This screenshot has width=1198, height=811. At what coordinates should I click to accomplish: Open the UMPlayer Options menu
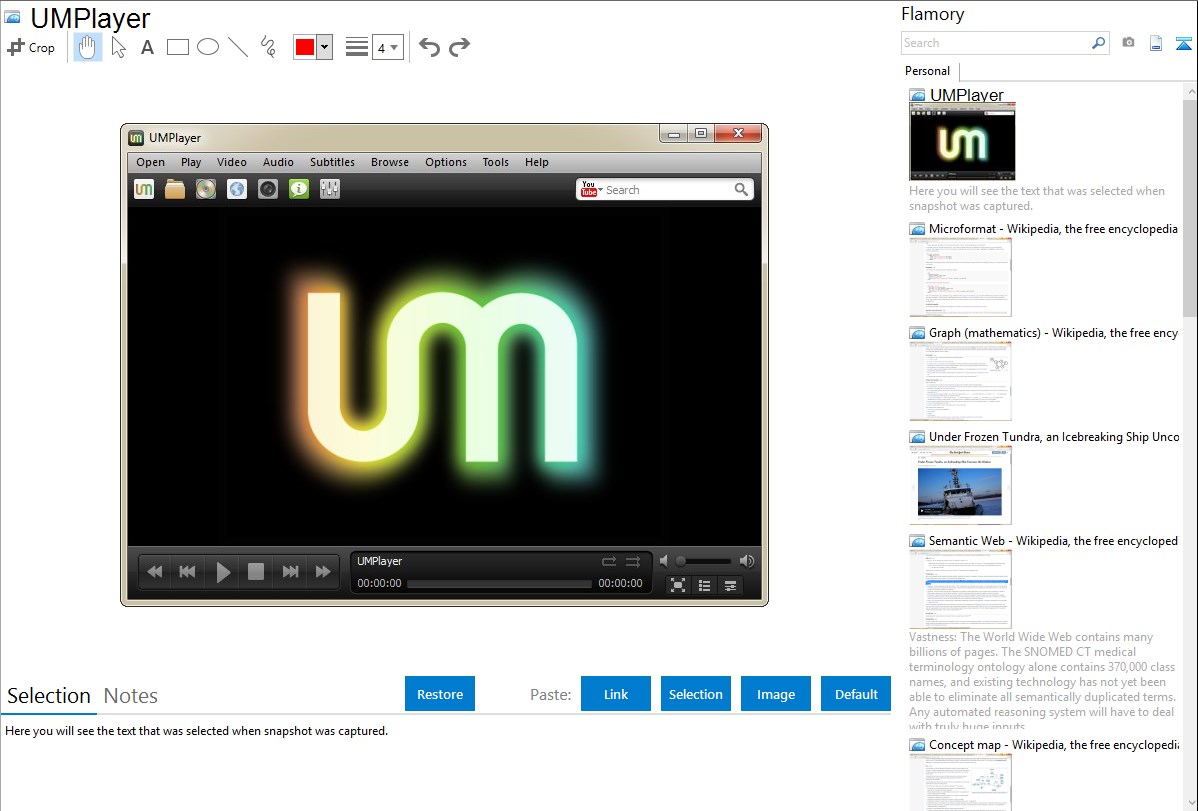pyautogui.click(x=446, y=162)
